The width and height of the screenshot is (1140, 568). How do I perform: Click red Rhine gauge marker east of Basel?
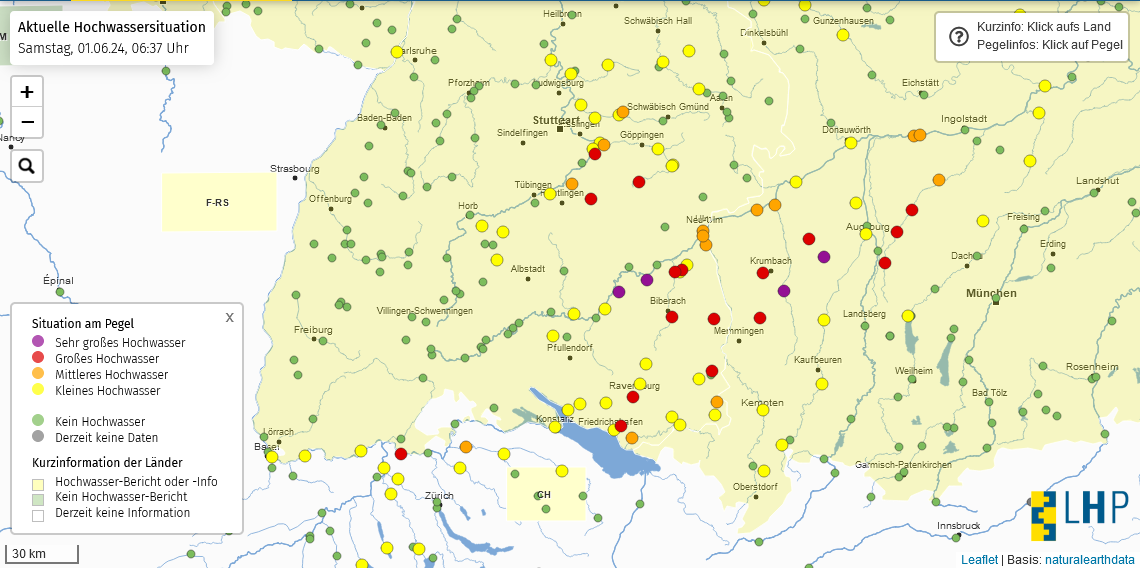click(x=401, y=454)
